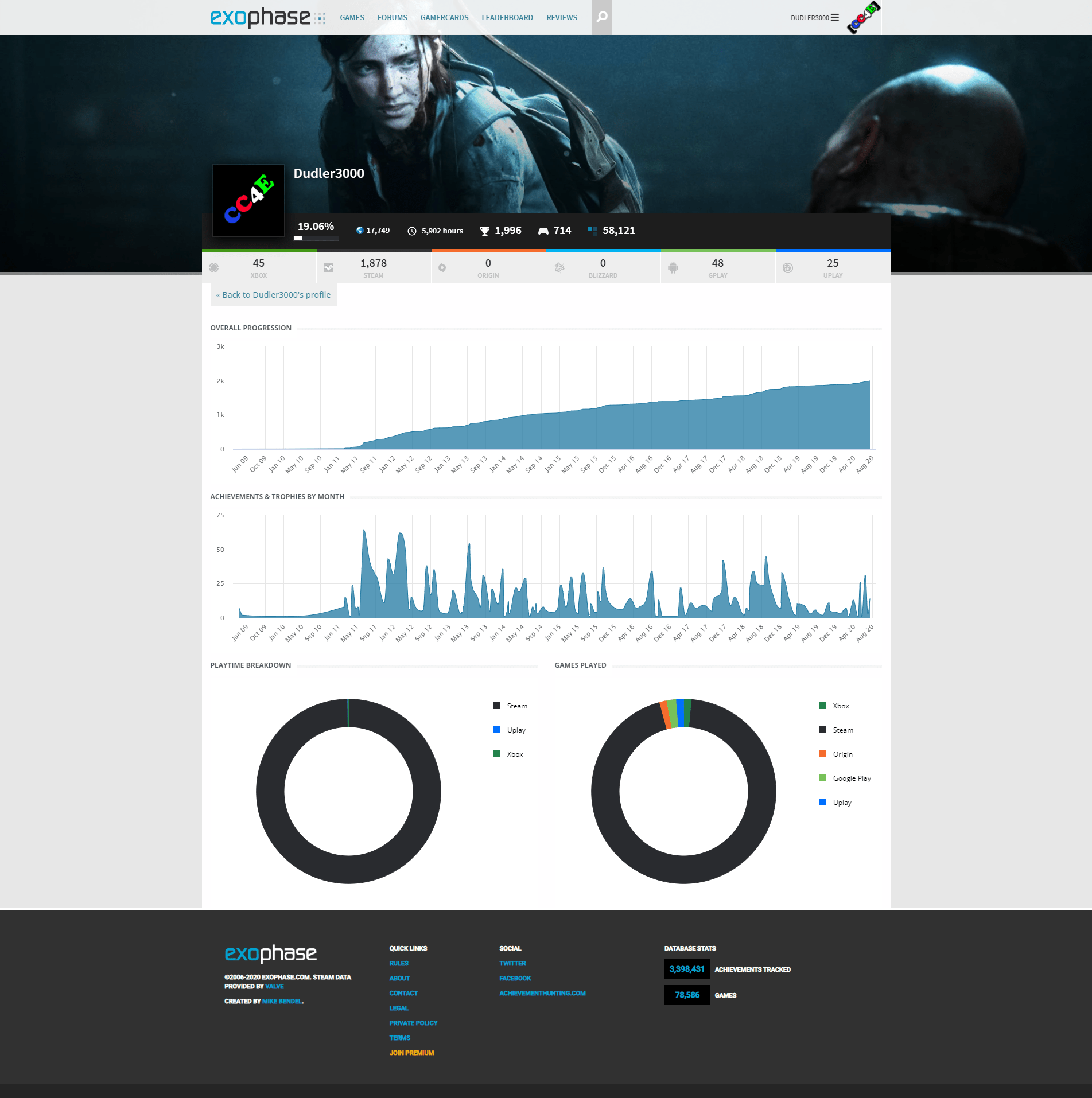
Task: Toggle Steam series in Games Played legend
Action: pos(837,730)
